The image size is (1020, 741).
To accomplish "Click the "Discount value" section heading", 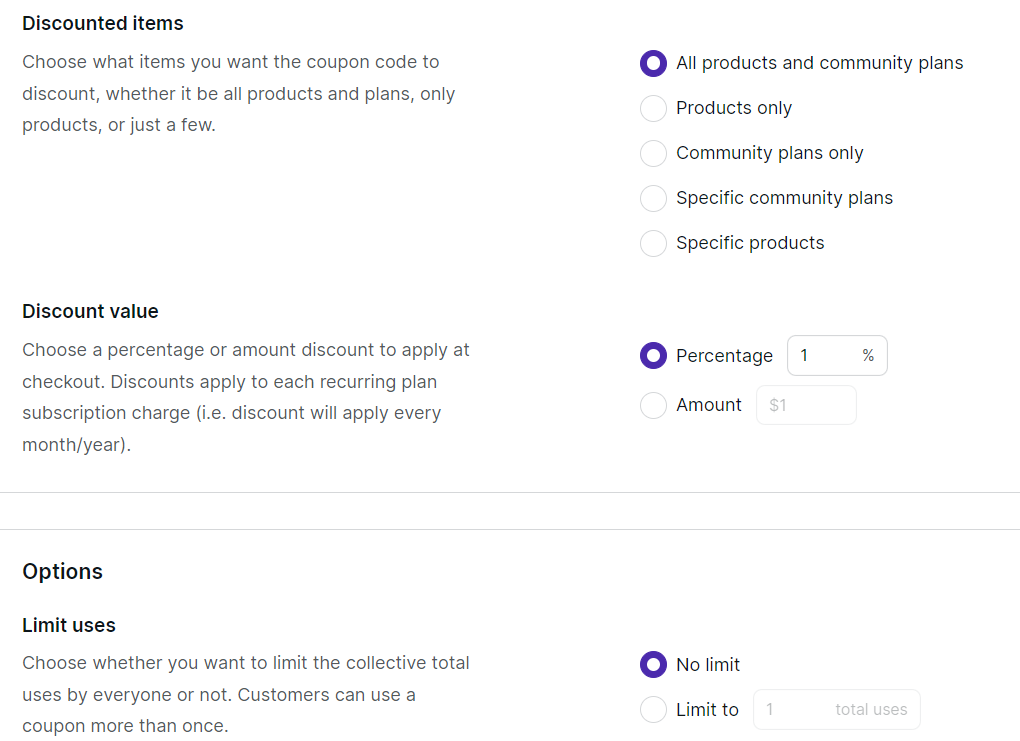I will [x=90, y=311].
